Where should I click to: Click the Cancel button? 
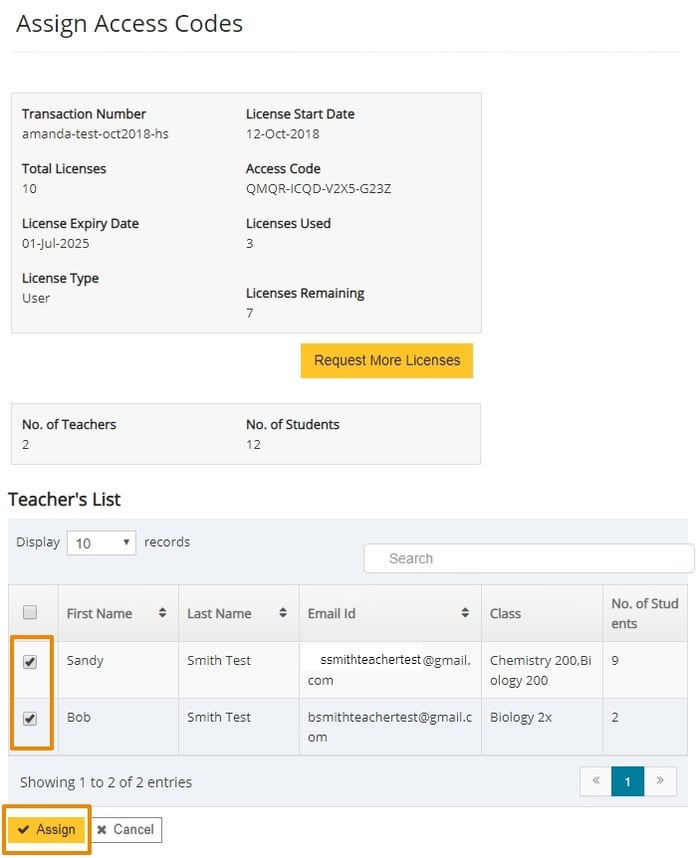click(x=126, y=830)
